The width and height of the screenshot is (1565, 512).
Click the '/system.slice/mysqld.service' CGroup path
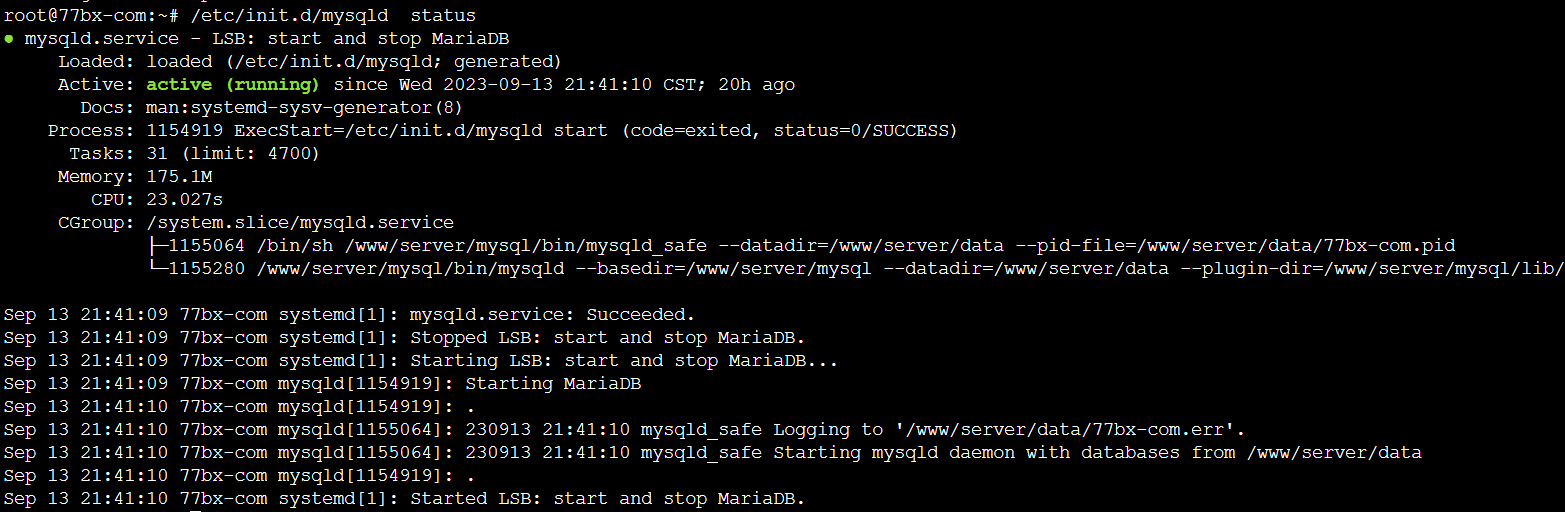[x=300, y=223]
